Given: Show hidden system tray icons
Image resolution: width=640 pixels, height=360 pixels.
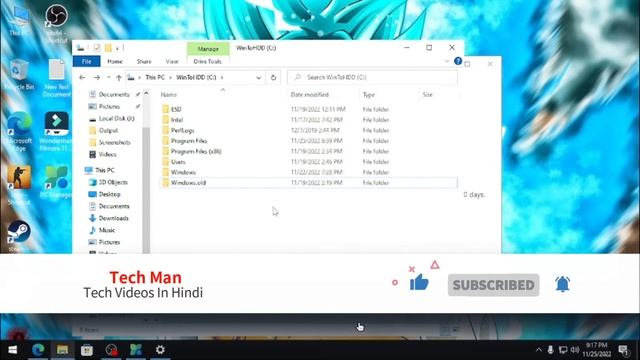Looking at the screenshot, I should tap(539, 350).
